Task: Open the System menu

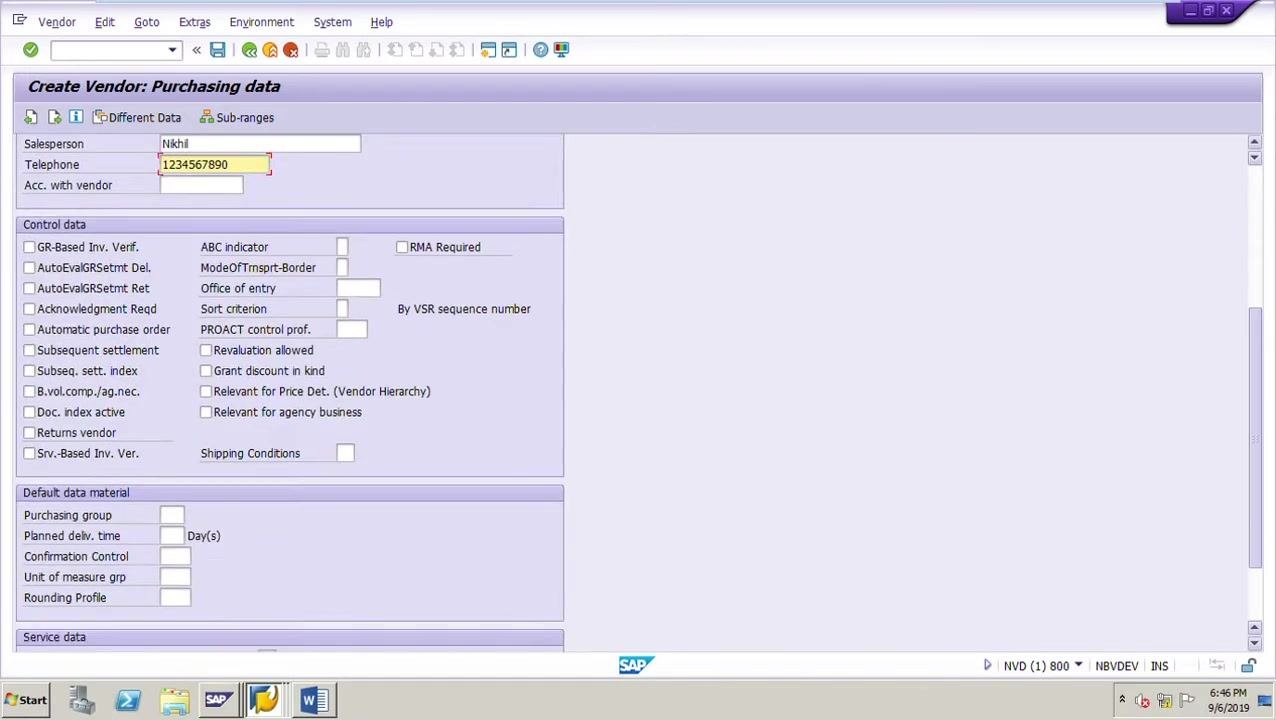Action: tap(332, 22)
